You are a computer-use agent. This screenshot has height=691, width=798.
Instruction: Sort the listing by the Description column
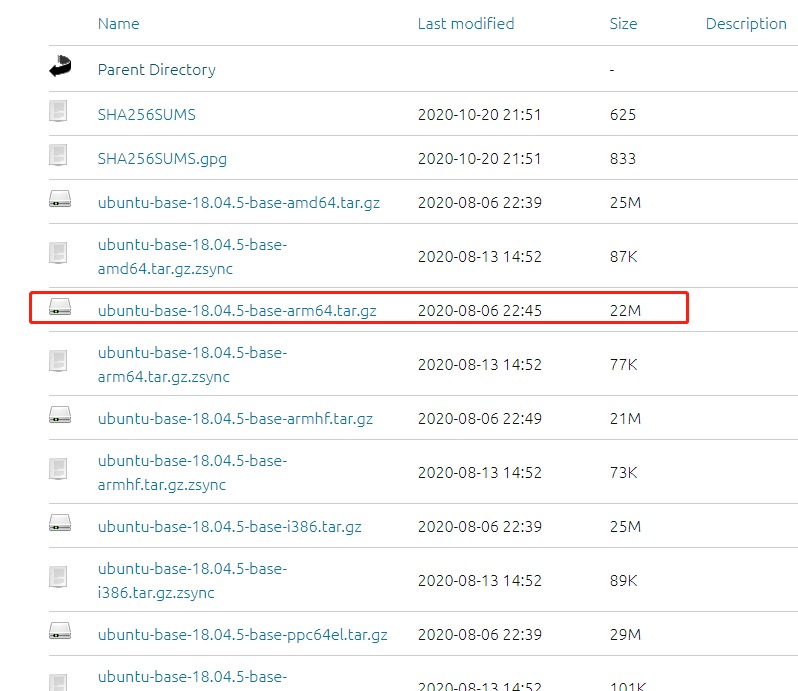(x=746, y=24)
